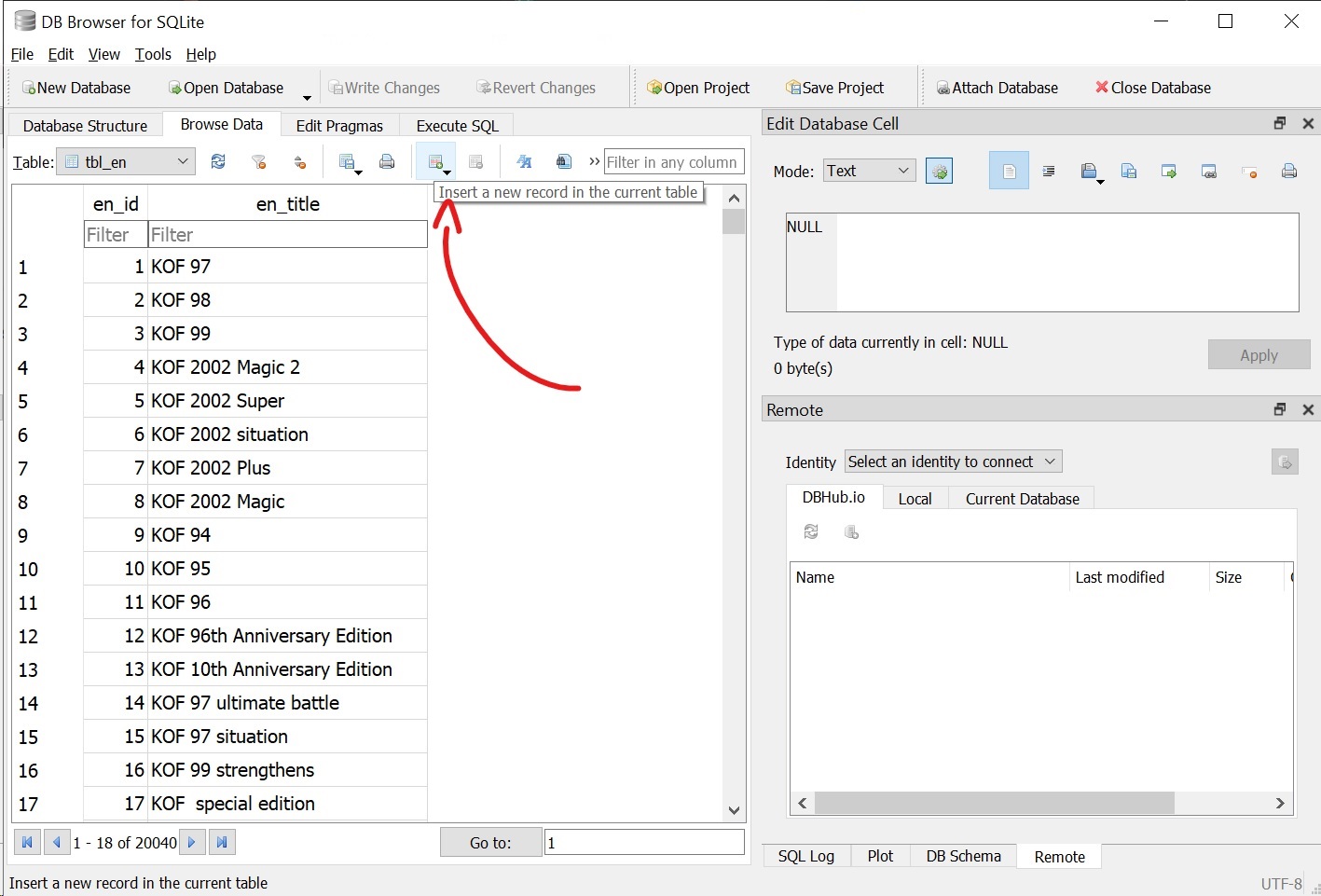The width and height of the screenshot is (1321, 896).
Task: Clear all column filters
Action: [x=259, y=160]
